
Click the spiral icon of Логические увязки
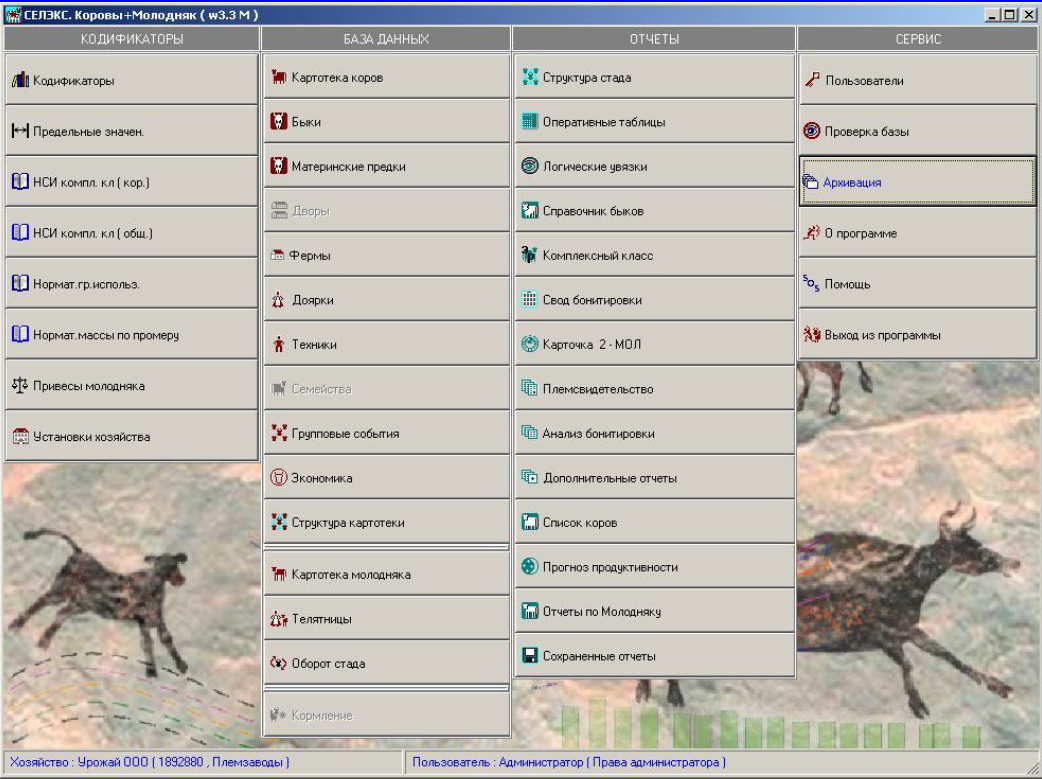[530, 166]
